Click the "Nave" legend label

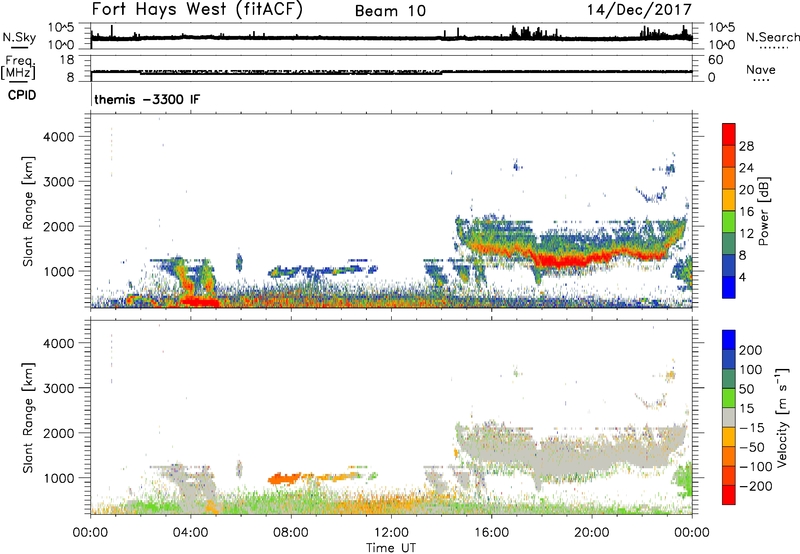[761, 69]
